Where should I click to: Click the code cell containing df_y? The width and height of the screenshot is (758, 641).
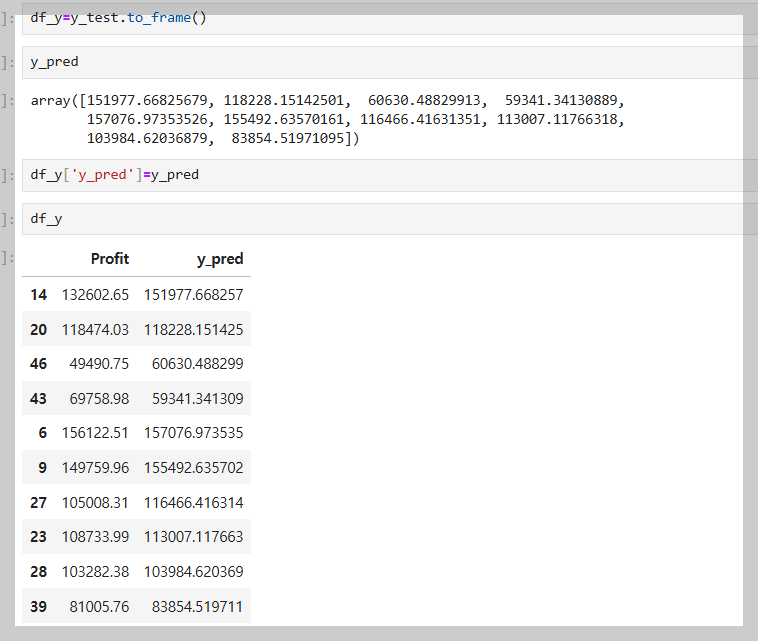point(390,219)
